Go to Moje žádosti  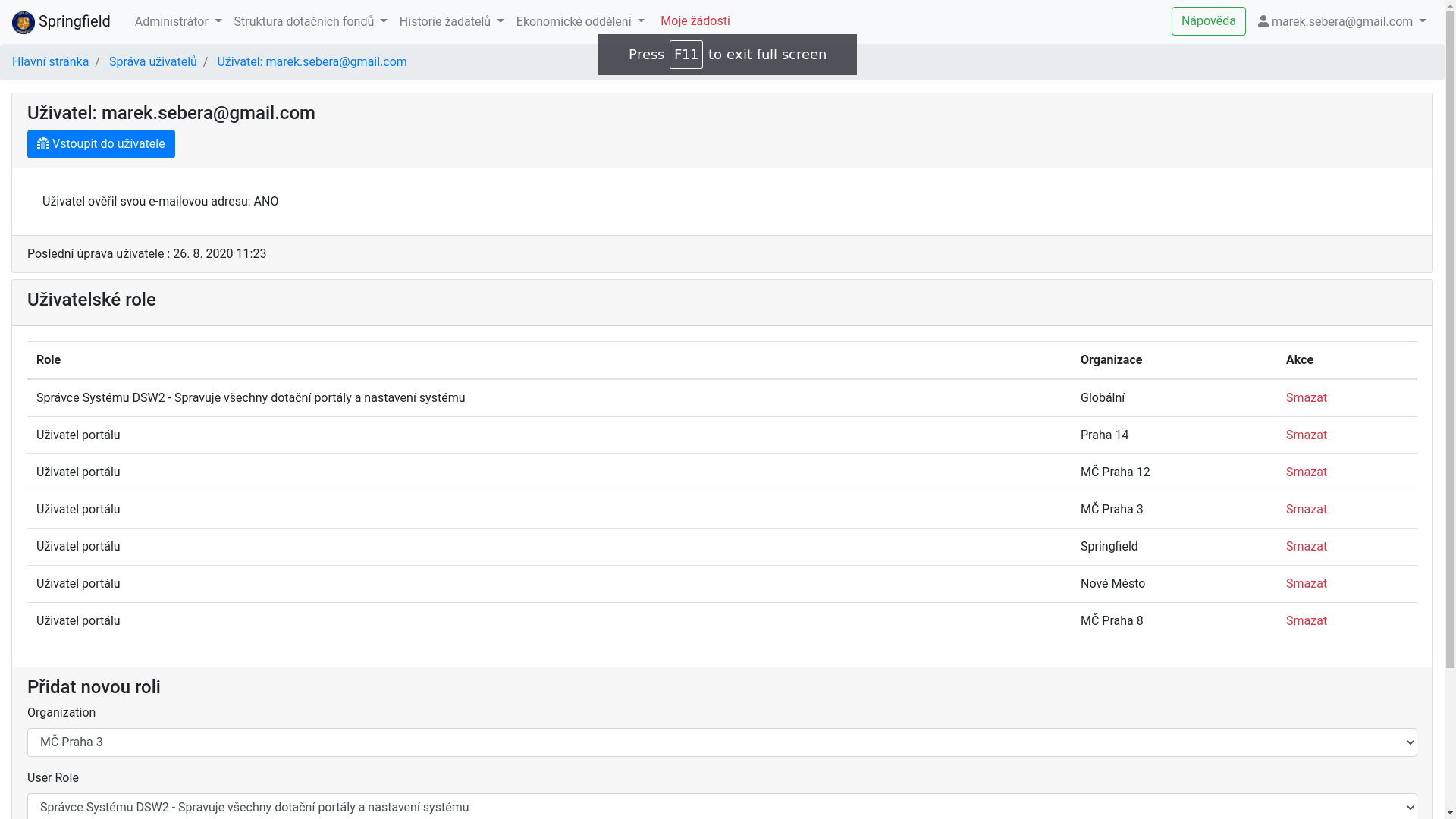[x=695, y=21]
